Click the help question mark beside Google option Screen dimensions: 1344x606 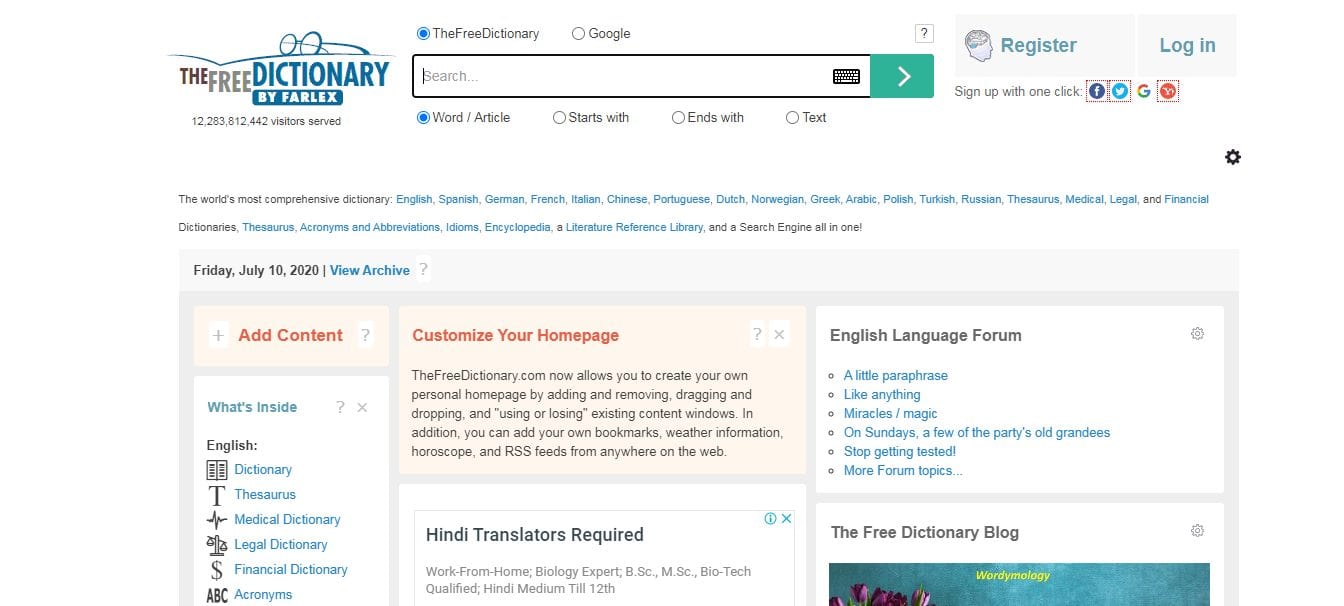click(924, 34)
